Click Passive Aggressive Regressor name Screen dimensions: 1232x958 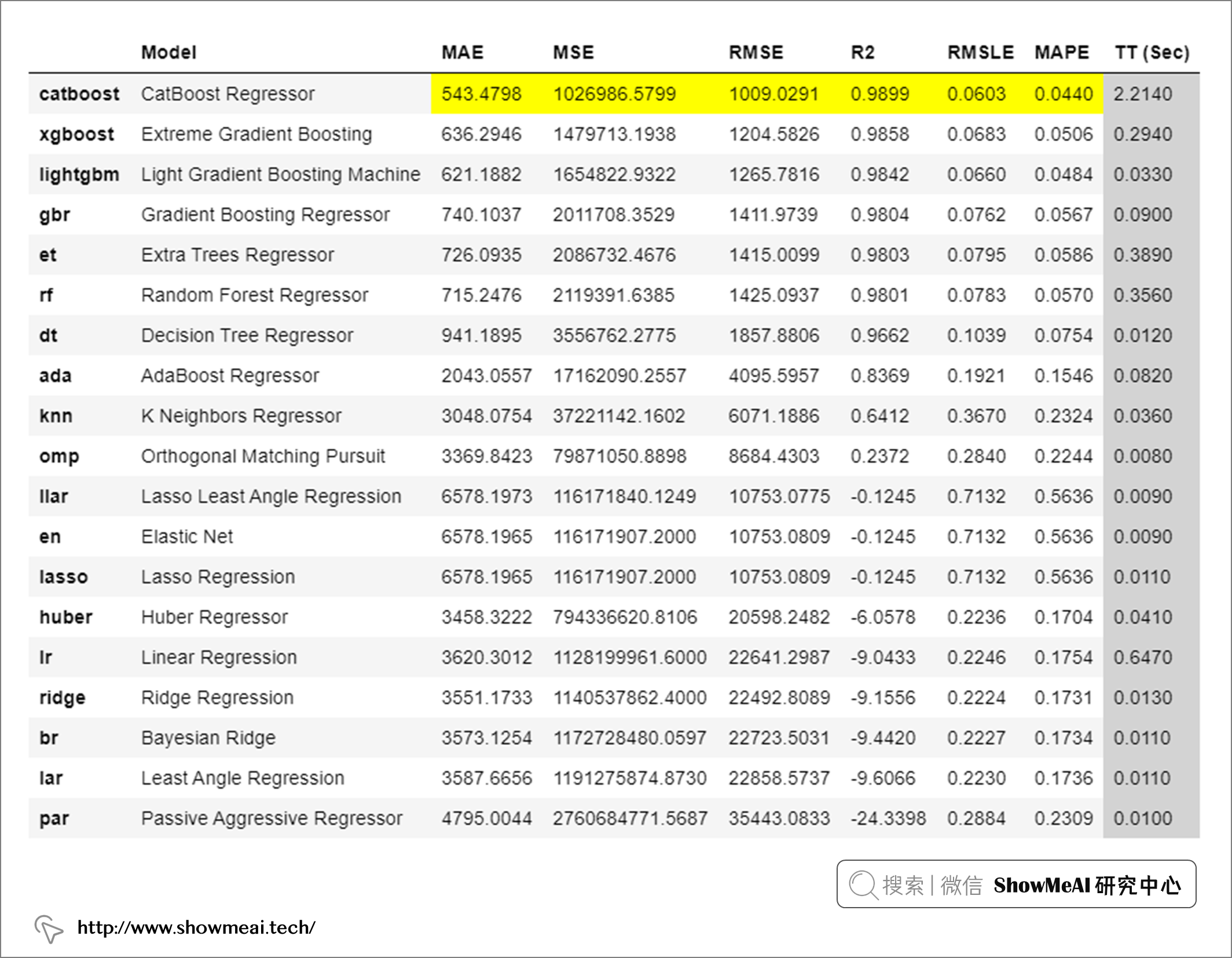(272, 818)
